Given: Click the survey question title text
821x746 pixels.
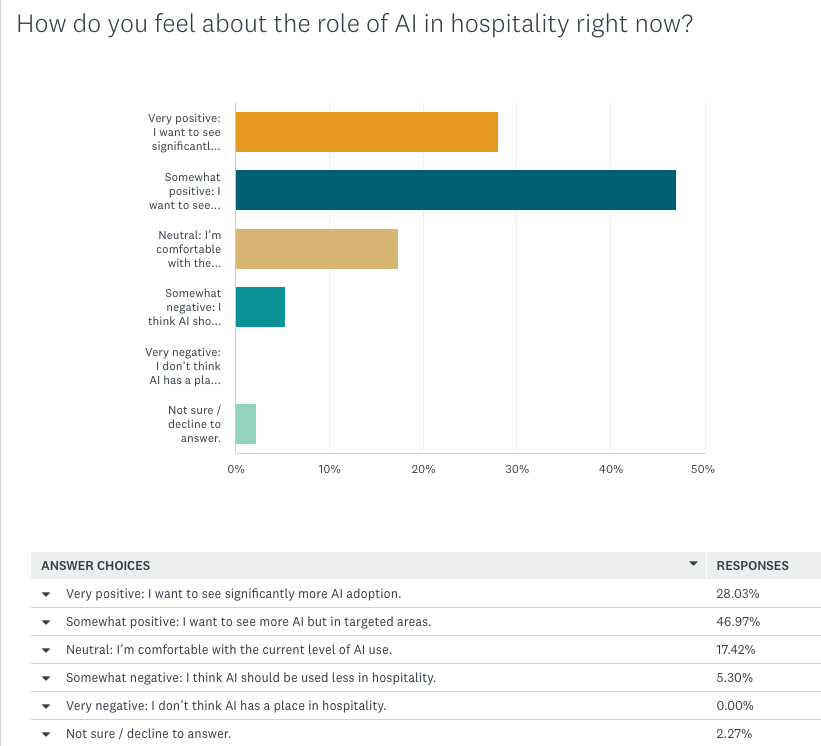Looking at the screenshot, I should click(x=354, y=24).
